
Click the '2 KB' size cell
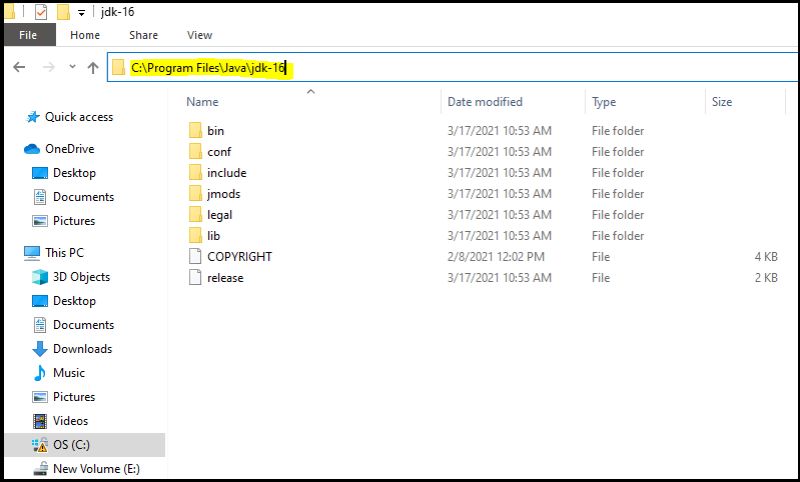coord(766,277)
